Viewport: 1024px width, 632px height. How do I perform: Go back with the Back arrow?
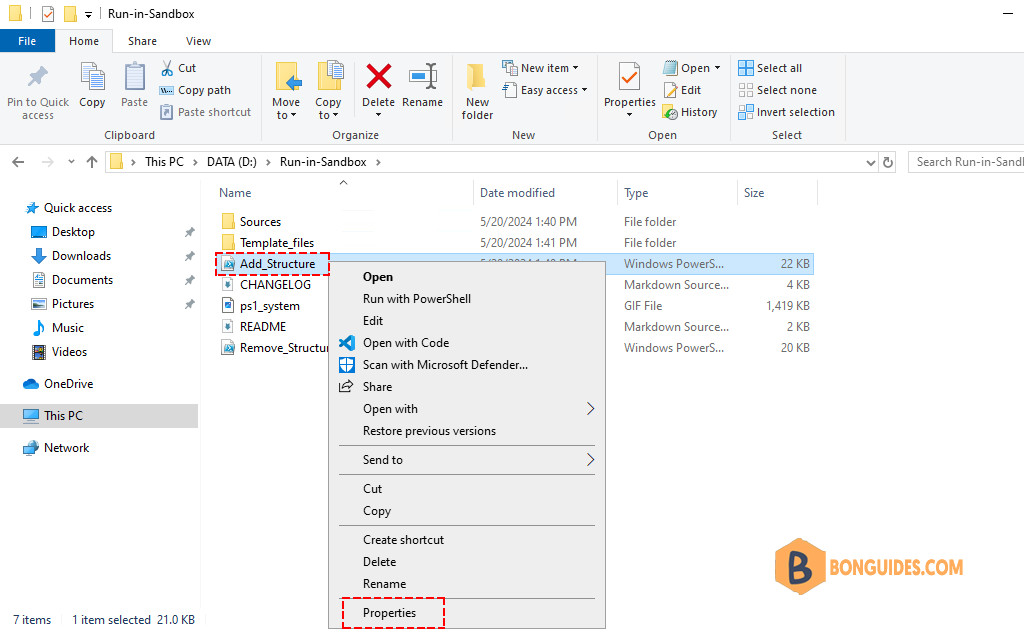click(x=18, y=162)
